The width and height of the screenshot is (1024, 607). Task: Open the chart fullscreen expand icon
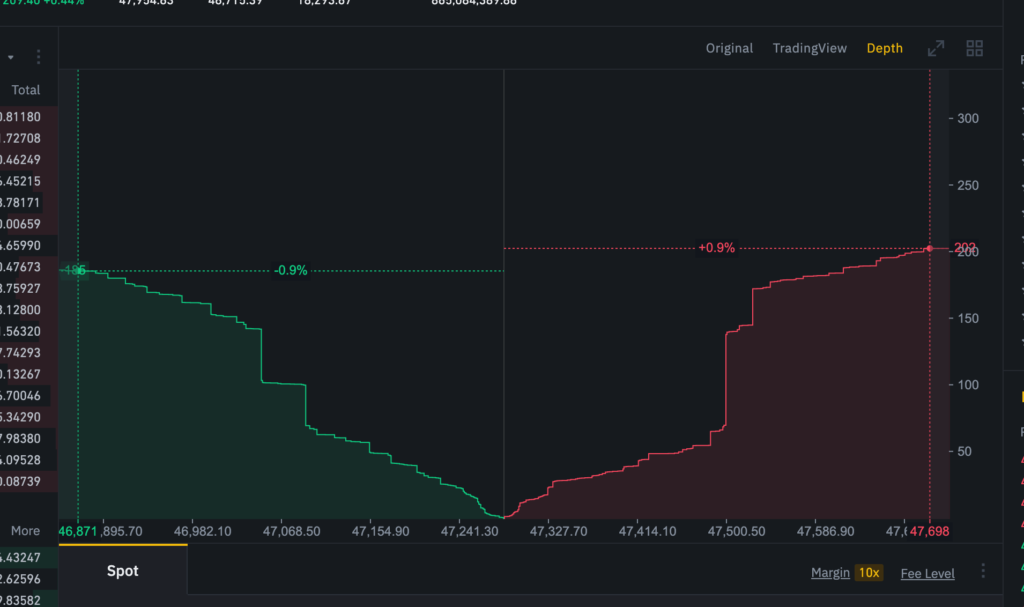(936, 47)
